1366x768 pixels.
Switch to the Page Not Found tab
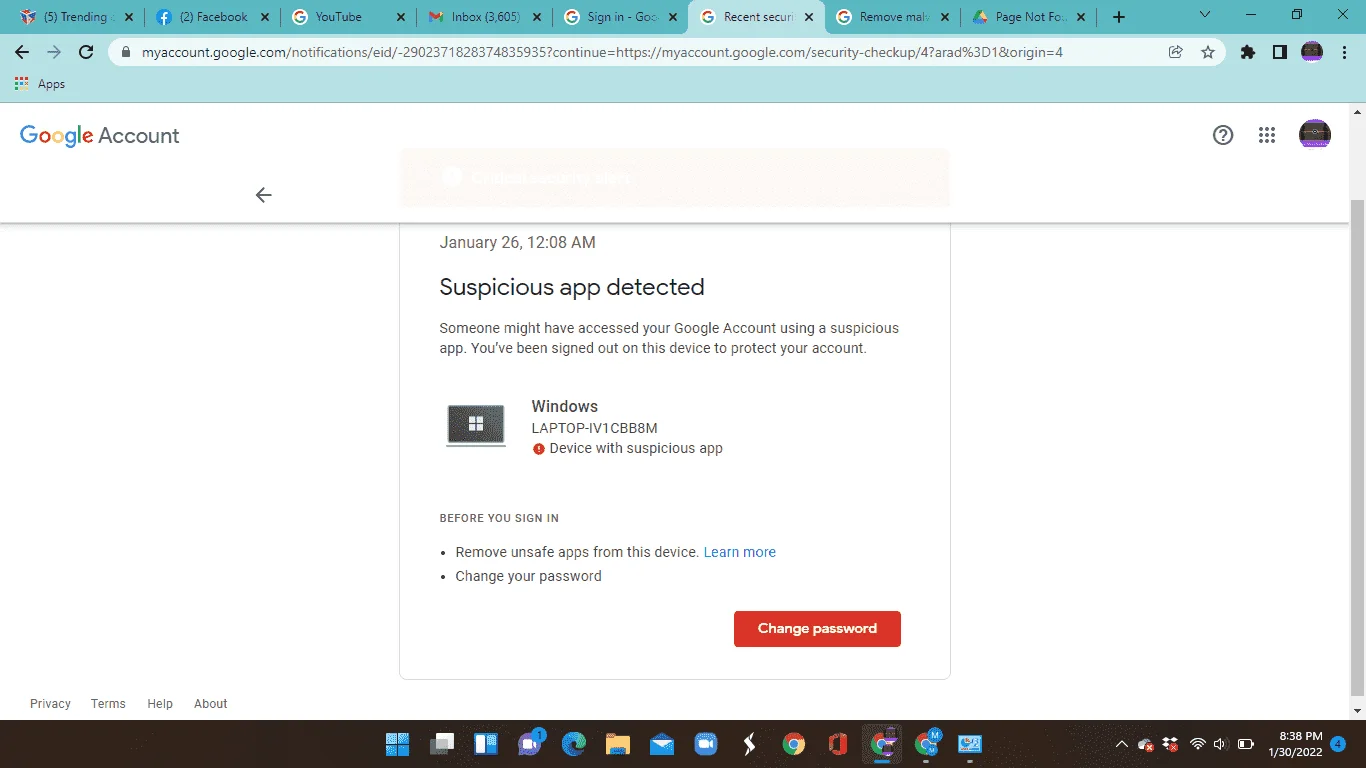point(1028,17)
